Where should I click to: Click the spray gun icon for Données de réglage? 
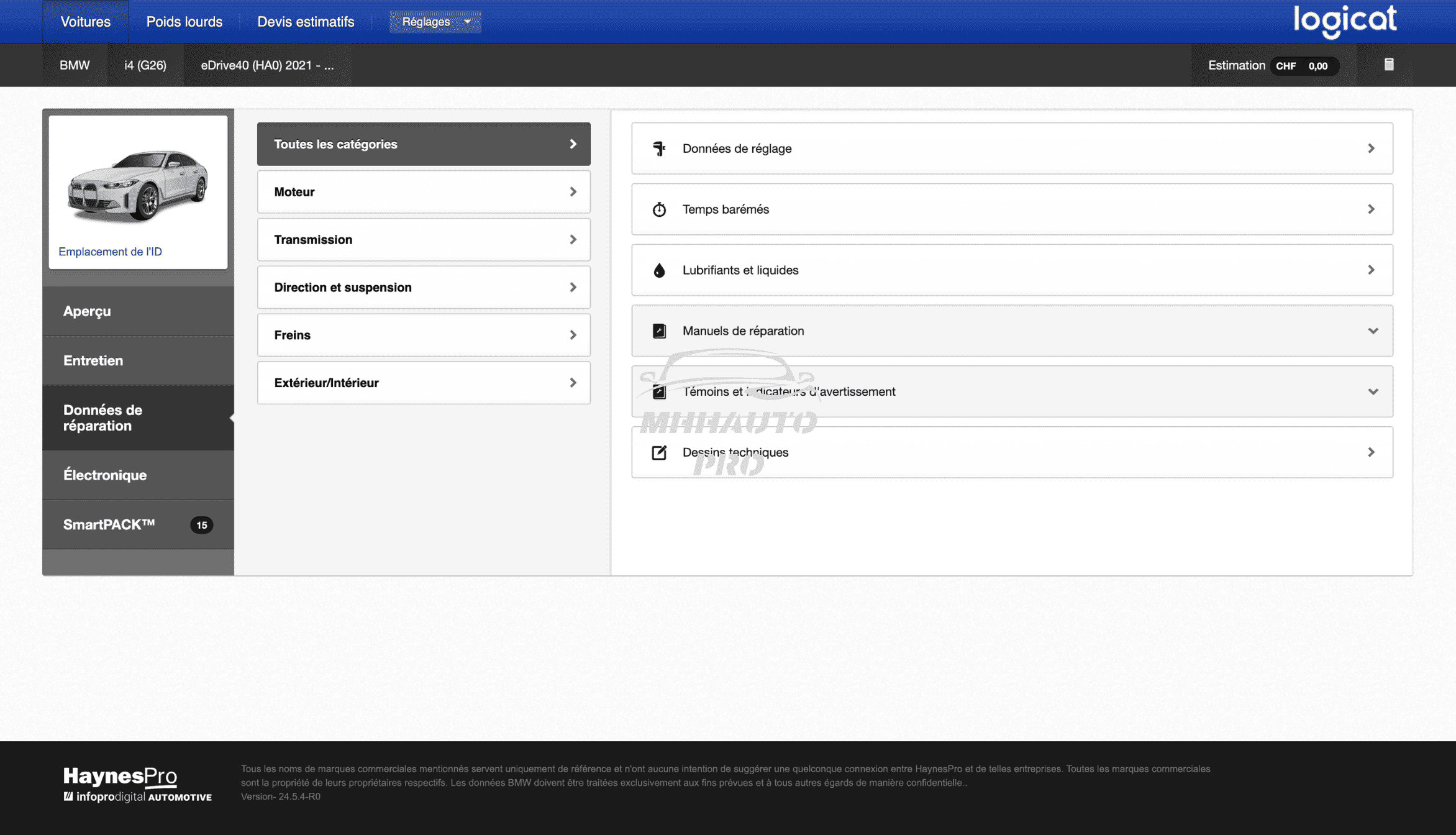pos(659,148)
